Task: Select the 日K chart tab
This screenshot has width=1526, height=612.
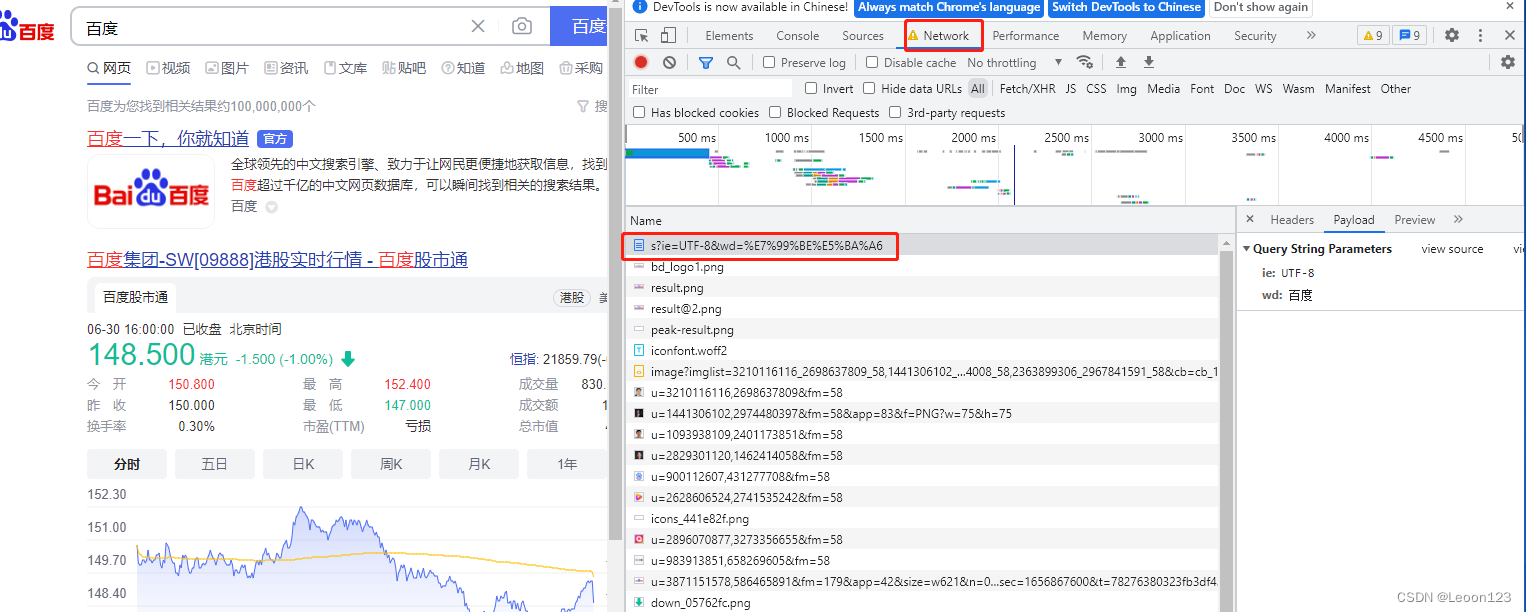Action: 303,464
